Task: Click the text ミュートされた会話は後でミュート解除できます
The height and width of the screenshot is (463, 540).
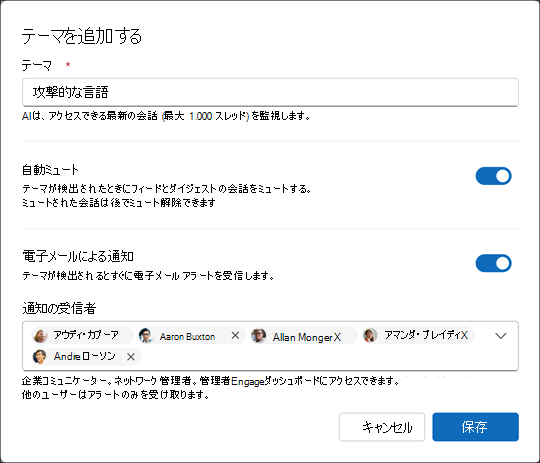Action: click(x=118, y=202)
